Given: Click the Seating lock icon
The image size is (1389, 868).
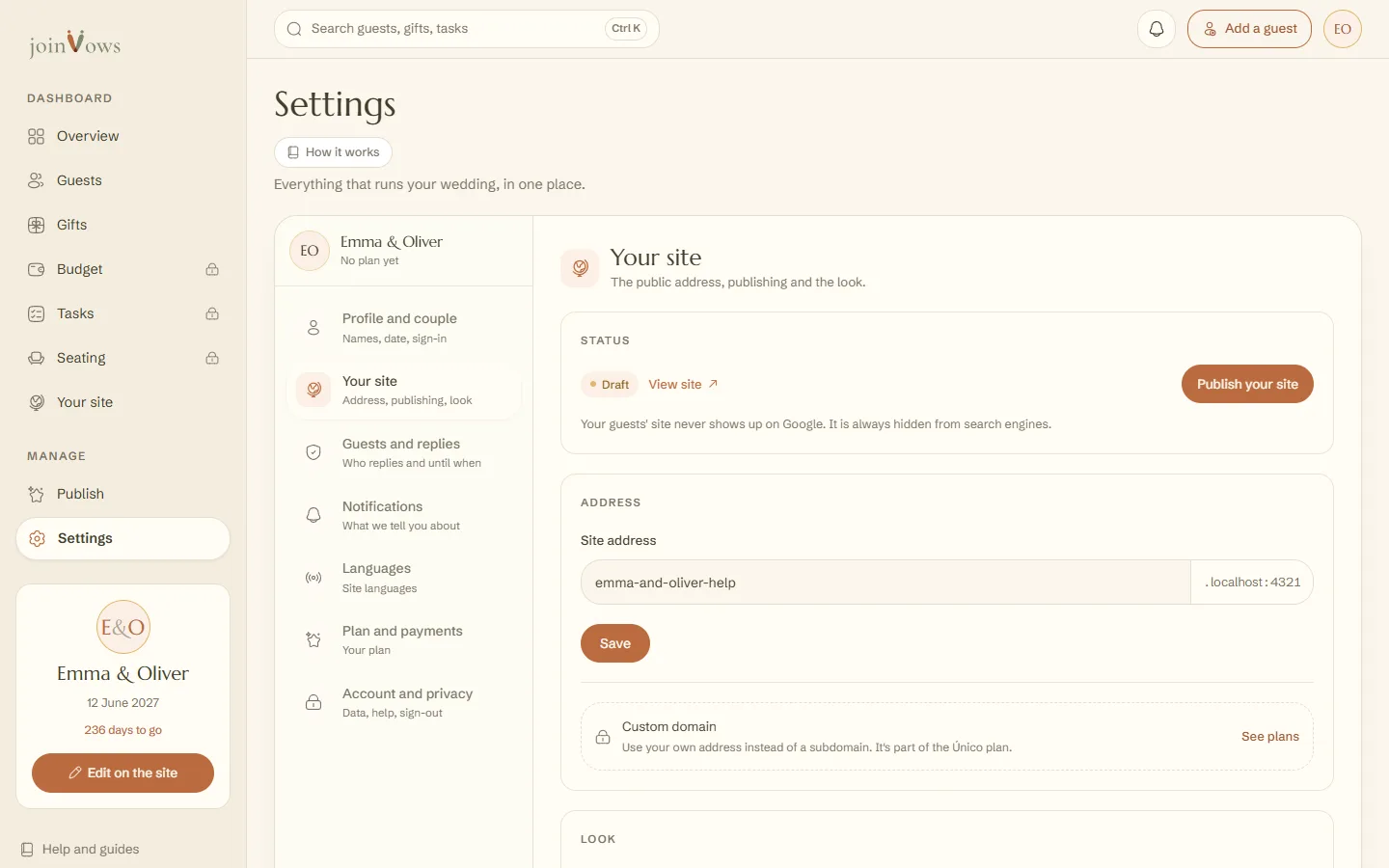Looking at the screenshot, I should [x=212, y=358].
